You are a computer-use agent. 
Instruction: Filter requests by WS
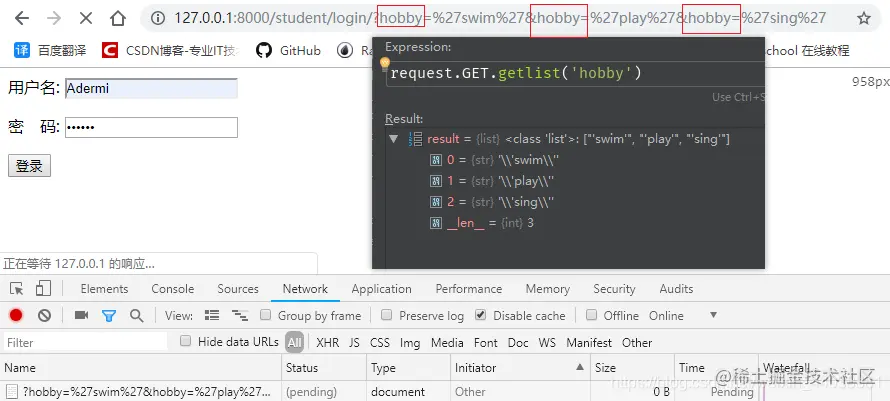[547, 342]
